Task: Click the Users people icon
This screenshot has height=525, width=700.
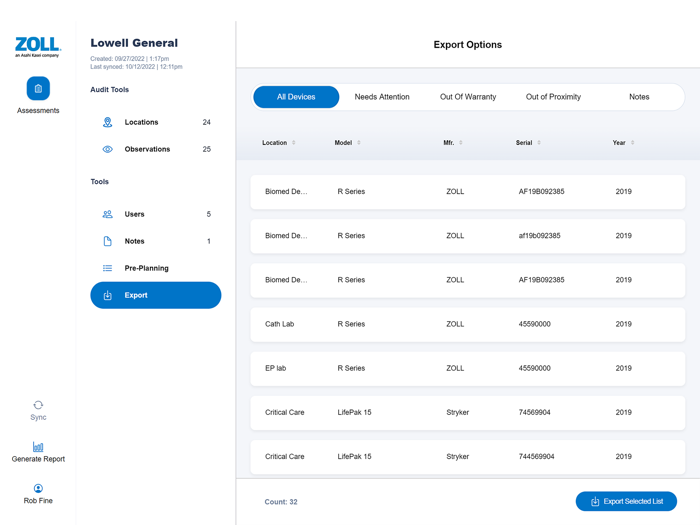Action: (x=108, y=214)
